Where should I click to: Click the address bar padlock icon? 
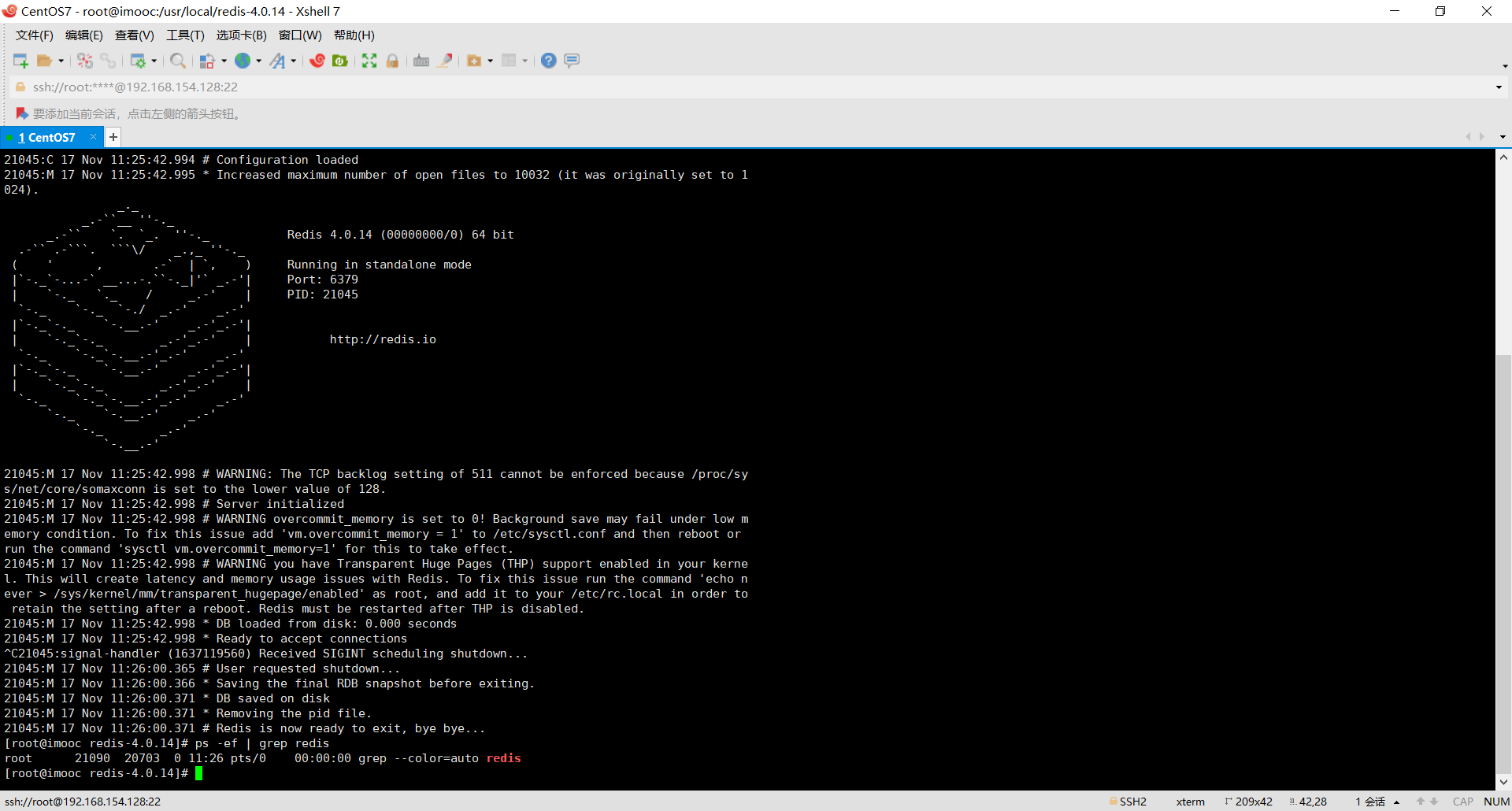point(20,87)
